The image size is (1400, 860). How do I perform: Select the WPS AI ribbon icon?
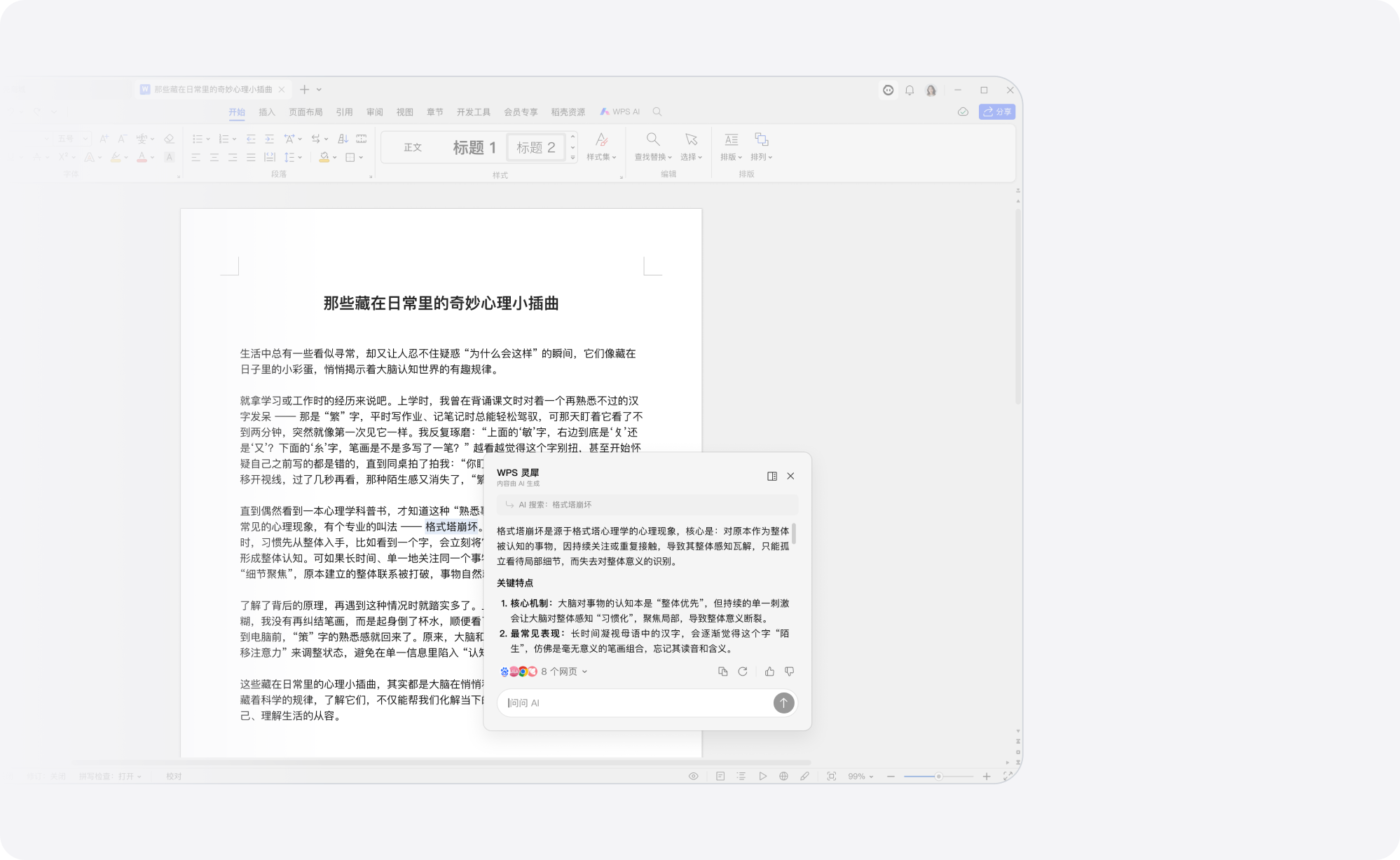pos(619,111)
